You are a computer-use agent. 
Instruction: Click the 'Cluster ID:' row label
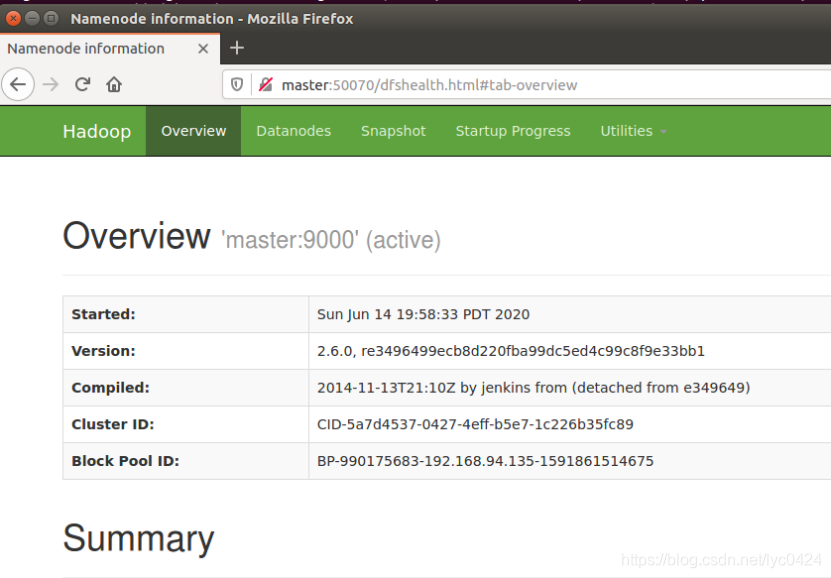(x=112, y=424)
